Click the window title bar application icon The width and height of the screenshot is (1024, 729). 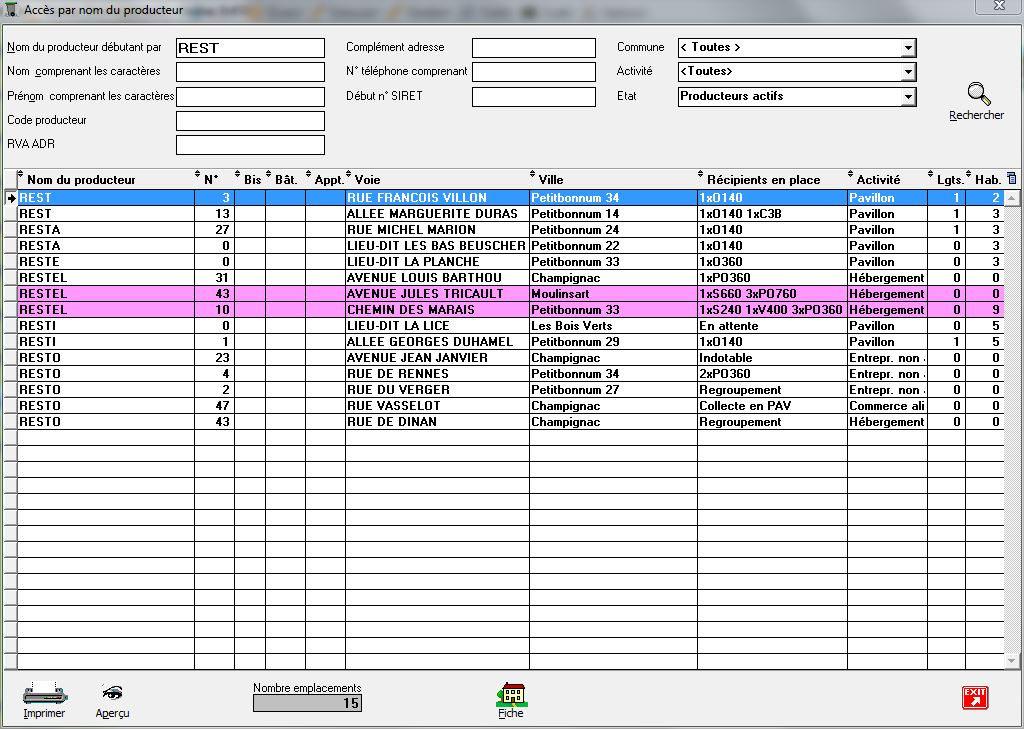(12, 9)
